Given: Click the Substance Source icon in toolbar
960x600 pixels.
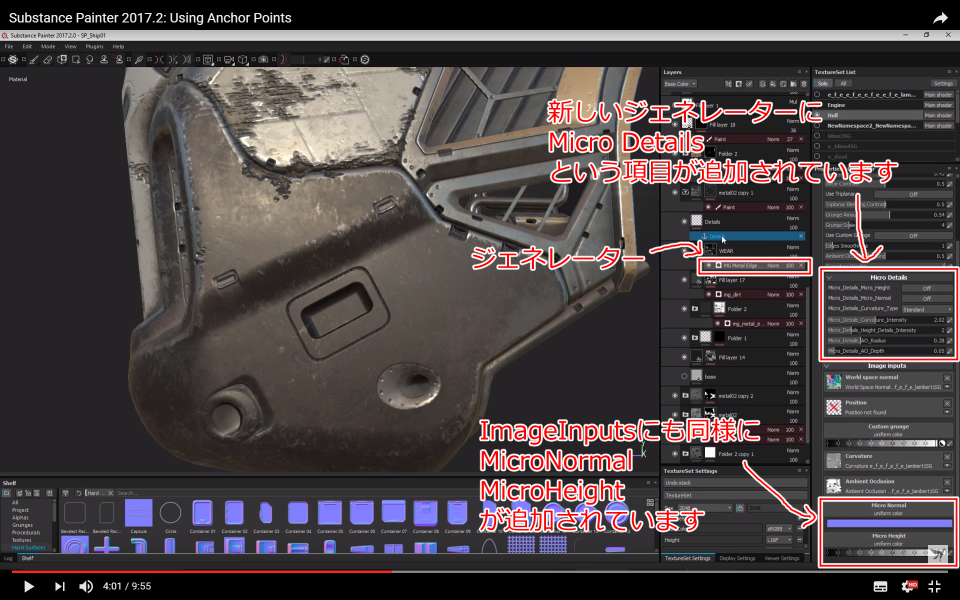Looking at the screenshot, I should point(364,59).
